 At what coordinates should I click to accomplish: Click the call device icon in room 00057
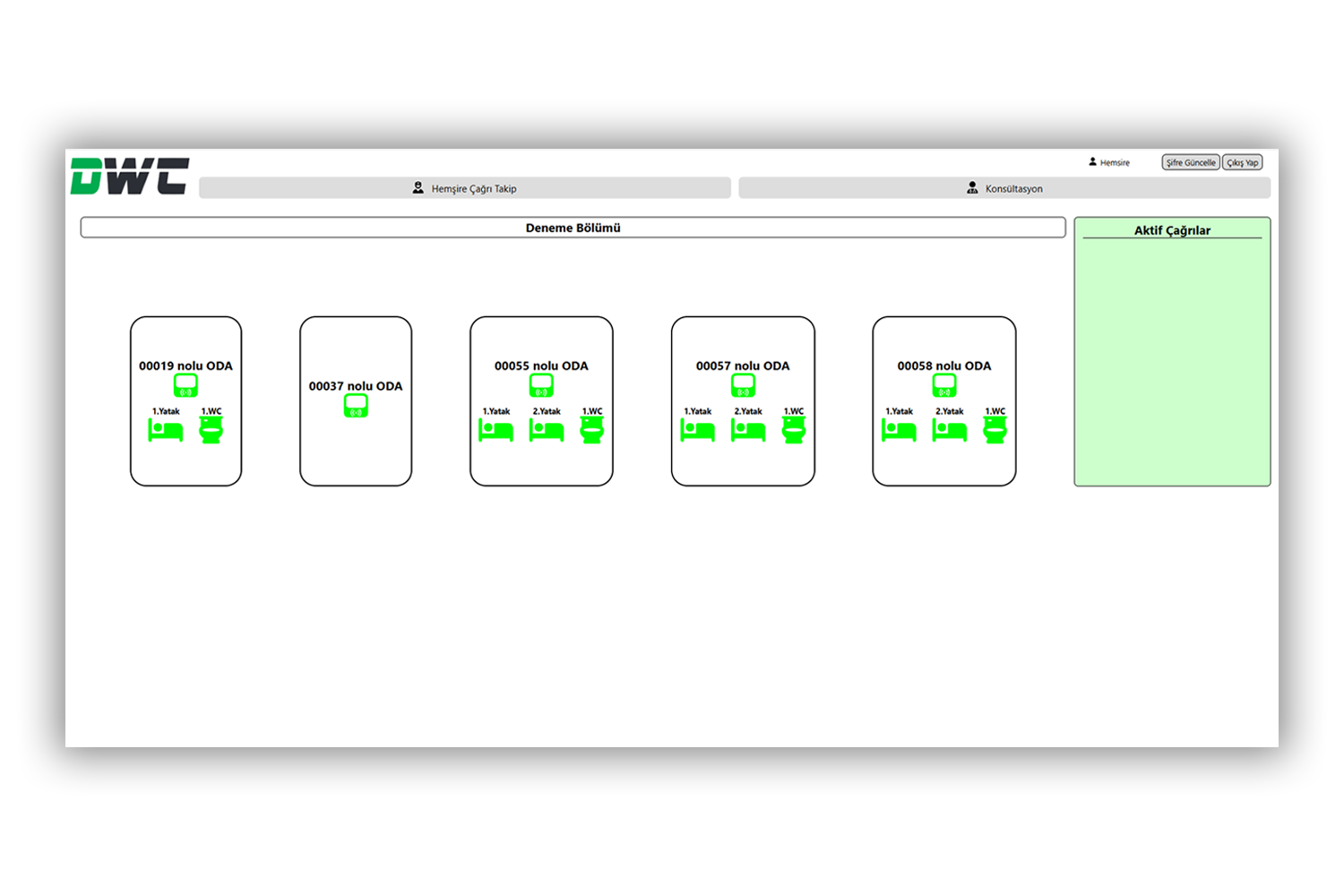pyautogui.click(x=743, y=385)
